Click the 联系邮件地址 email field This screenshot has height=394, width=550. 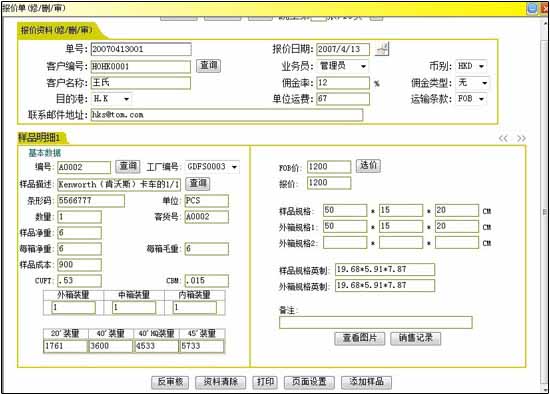tap(227, 115)
